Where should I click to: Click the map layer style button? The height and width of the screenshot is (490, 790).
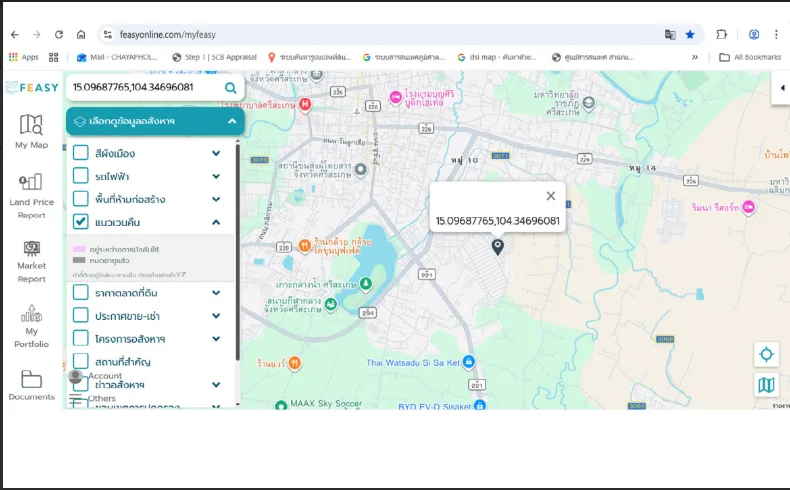tap(766, 385)
